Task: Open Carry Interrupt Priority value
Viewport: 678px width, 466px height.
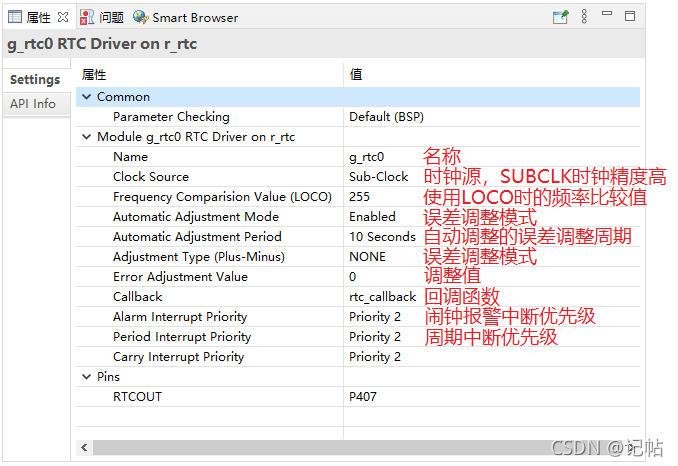Action: pyautogui.click(x=374, y=357)
